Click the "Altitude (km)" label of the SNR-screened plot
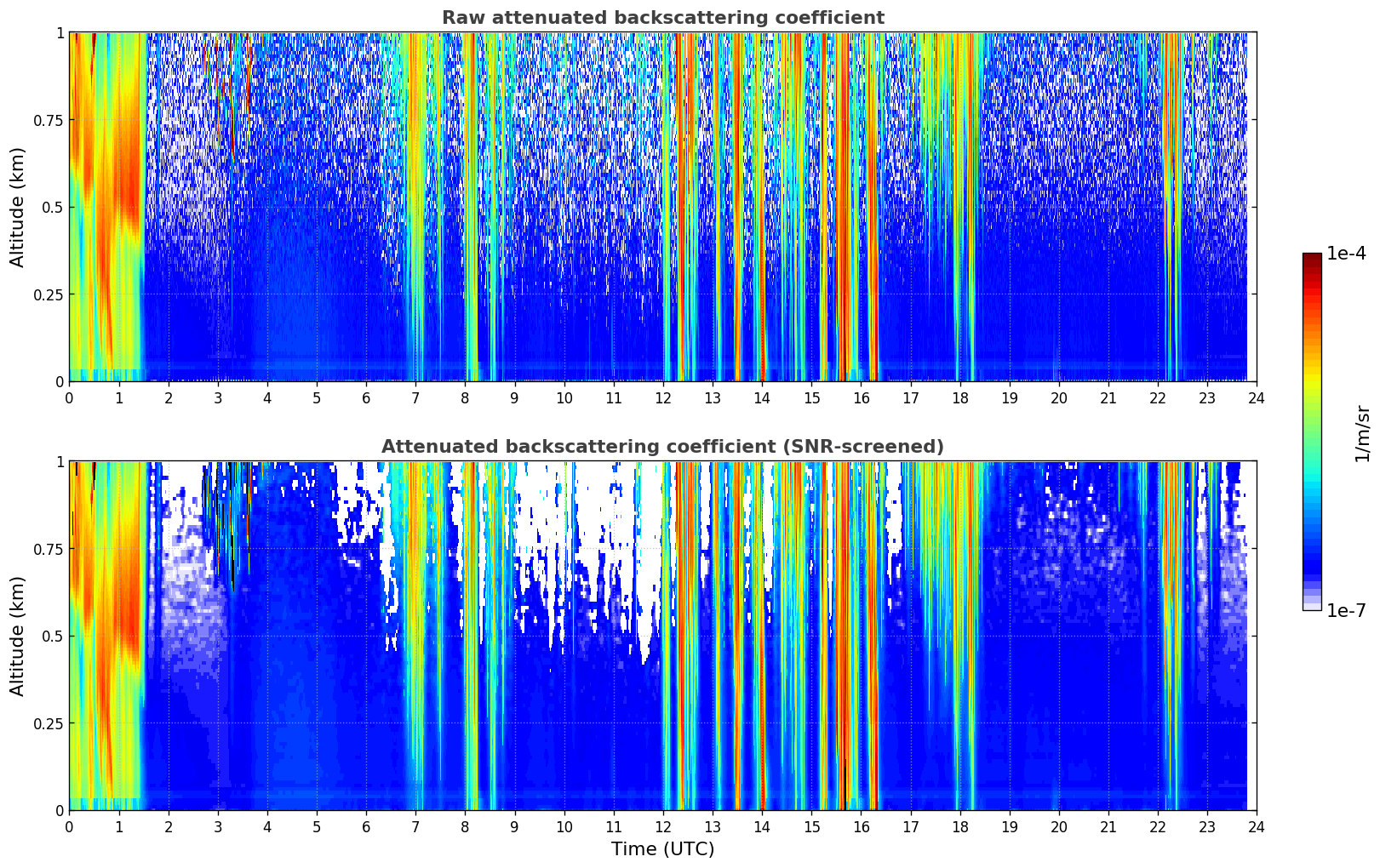The image size is (1380, 868). coord(18,636)
